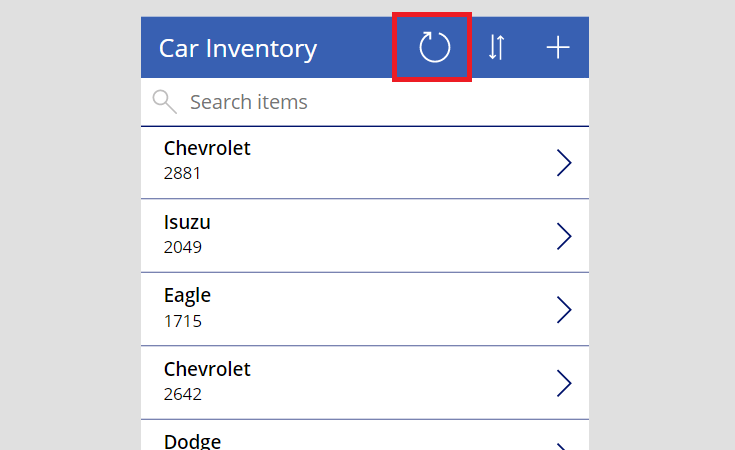Click the 2881 subtitle text
Screen dimensions: 735x450
tap(182, 173)
